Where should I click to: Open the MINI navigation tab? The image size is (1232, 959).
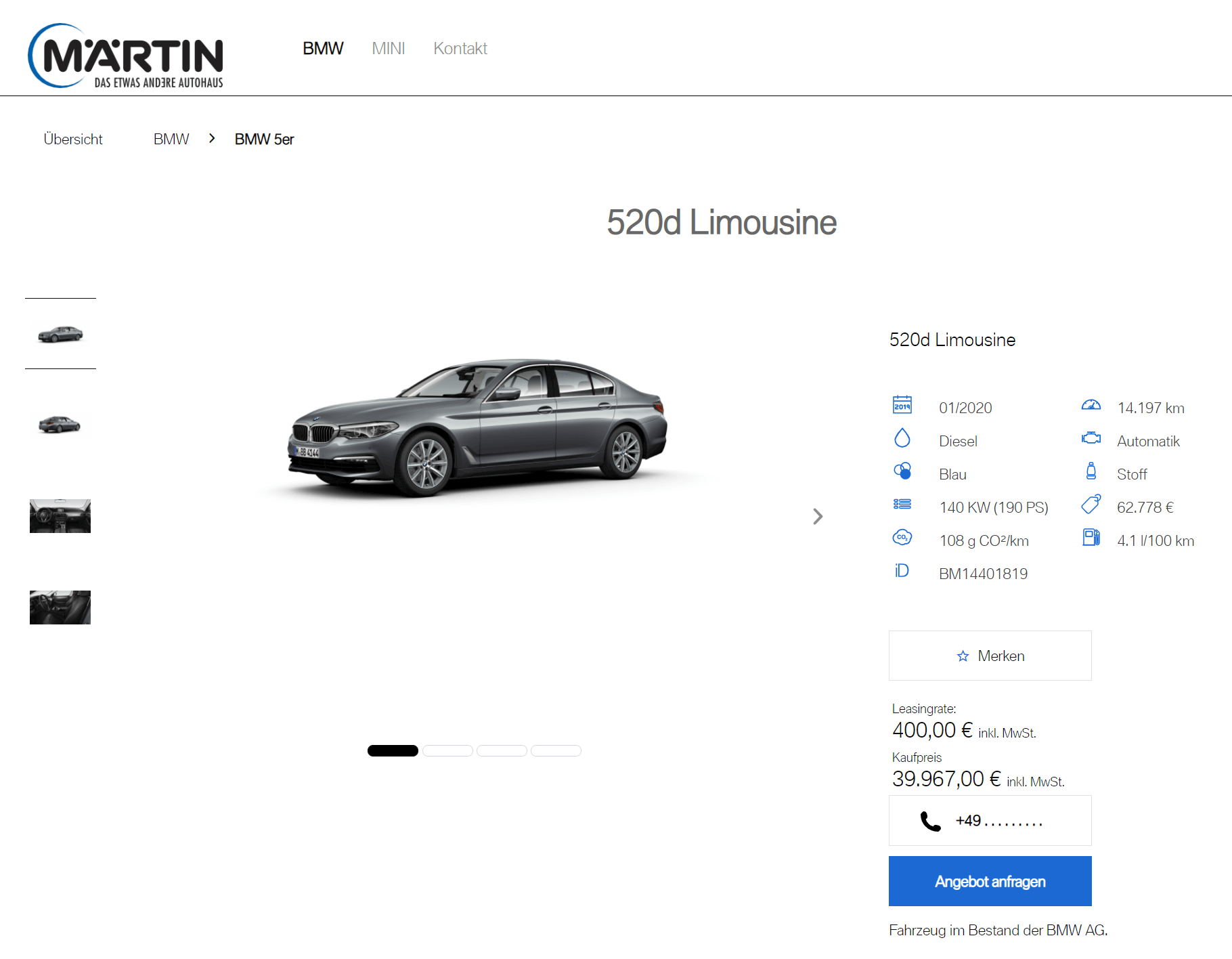point(389,49)
